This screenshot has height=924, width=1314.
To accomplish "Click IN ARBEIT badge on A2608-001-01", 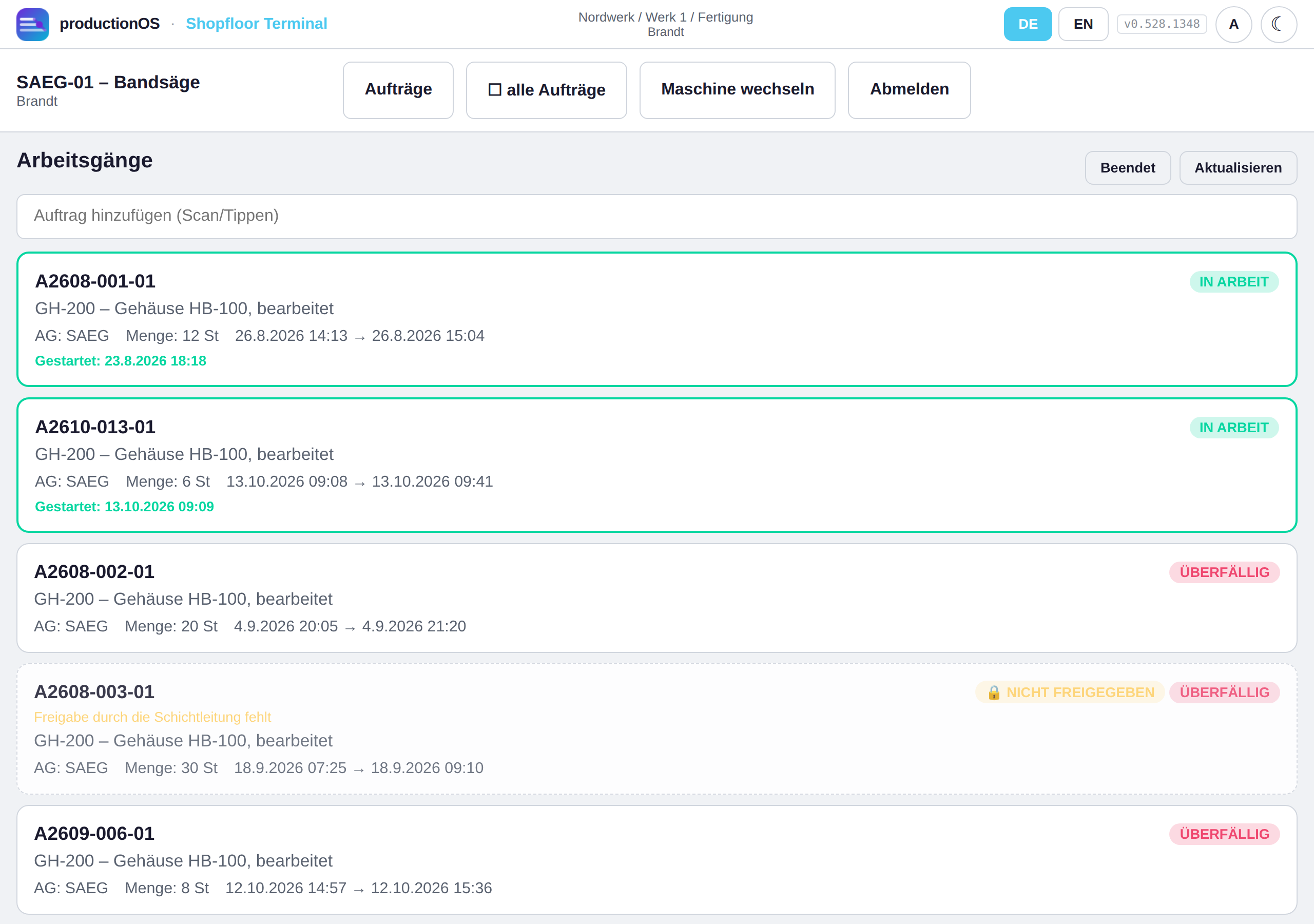I will 1234,282.
